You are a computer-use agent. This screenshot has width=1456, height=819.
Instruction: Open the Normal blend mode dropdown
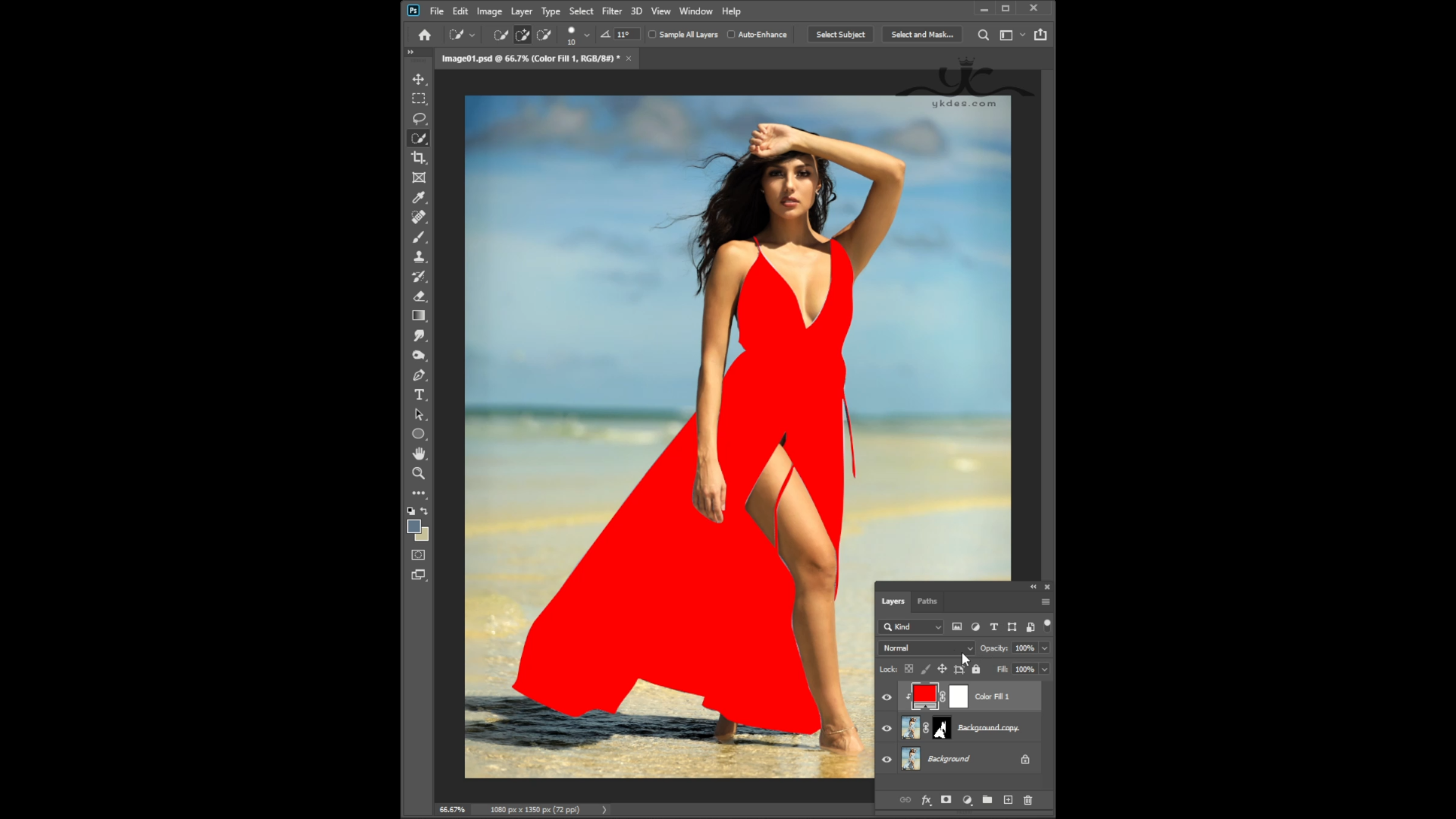(x=927, y=648)
